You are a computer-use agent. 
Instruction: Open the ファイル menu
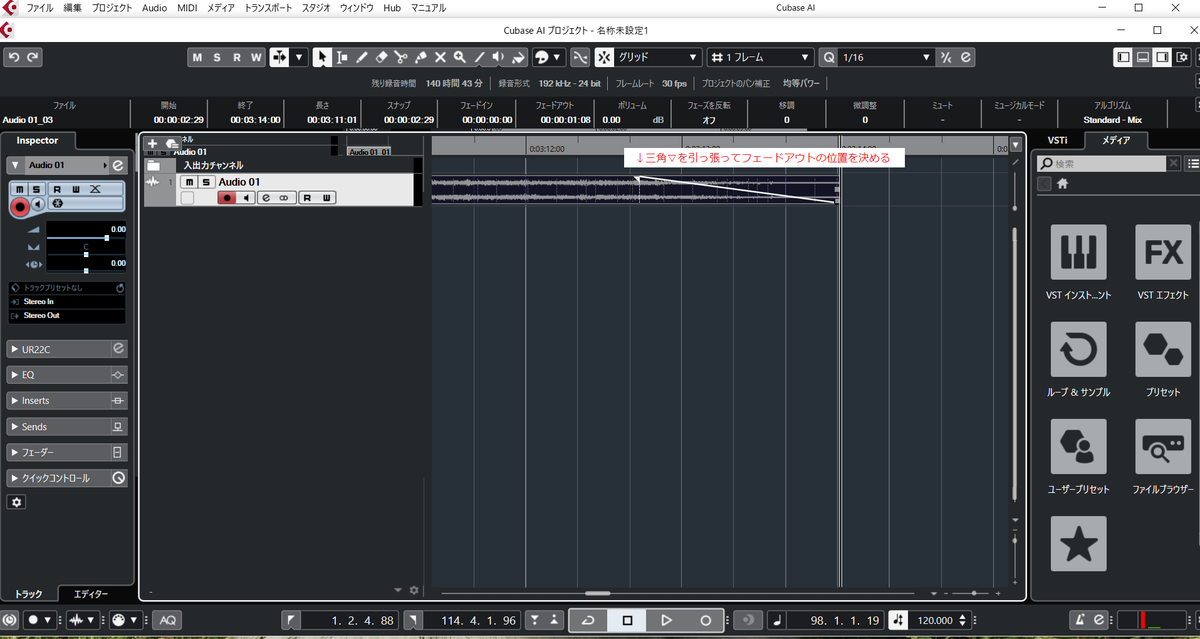[x=40, y=7]
